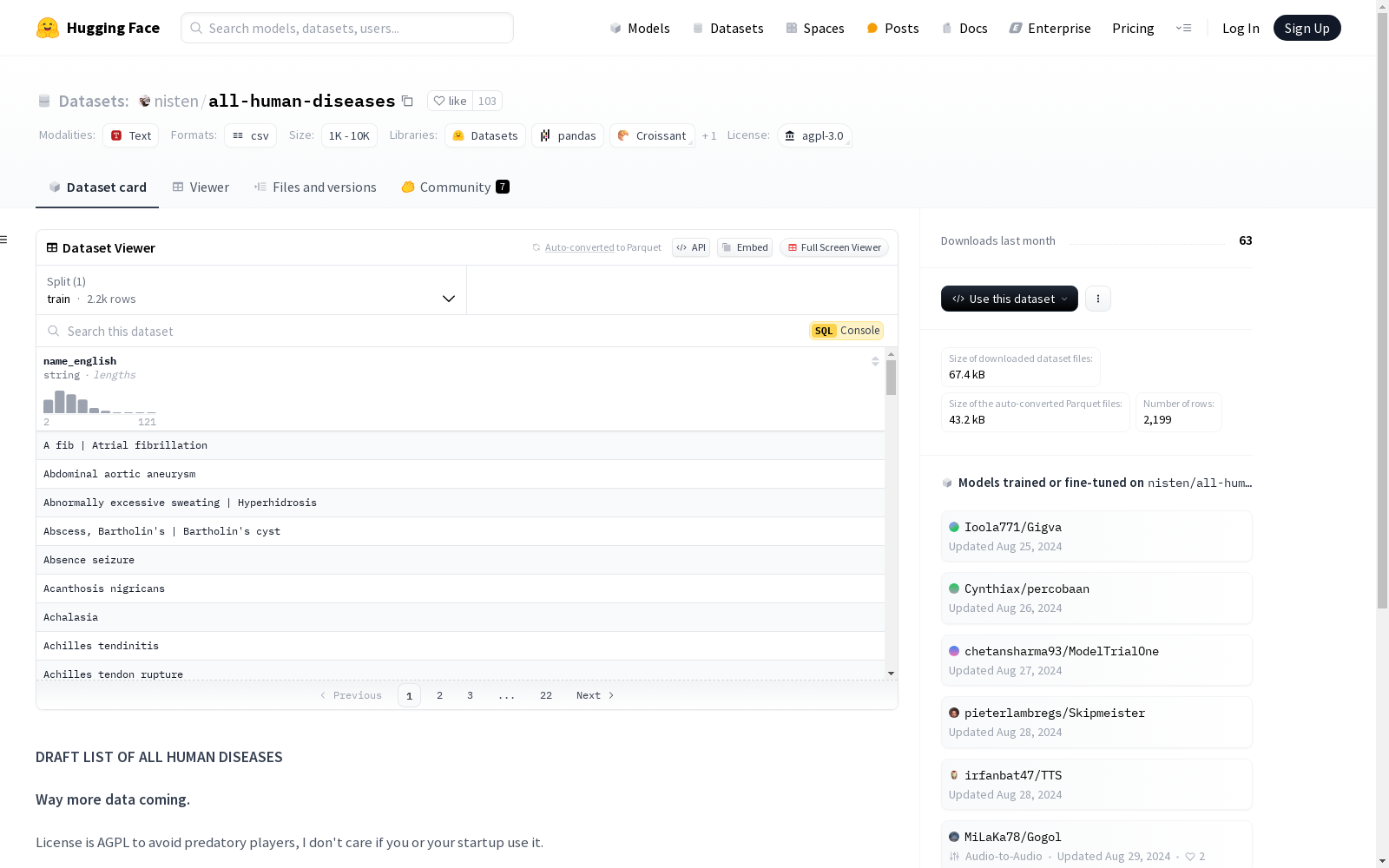Select the 'A fib | Atrial fibrillation' row
The height and width of the screenshot is (868, 1389).
[460, 445]
